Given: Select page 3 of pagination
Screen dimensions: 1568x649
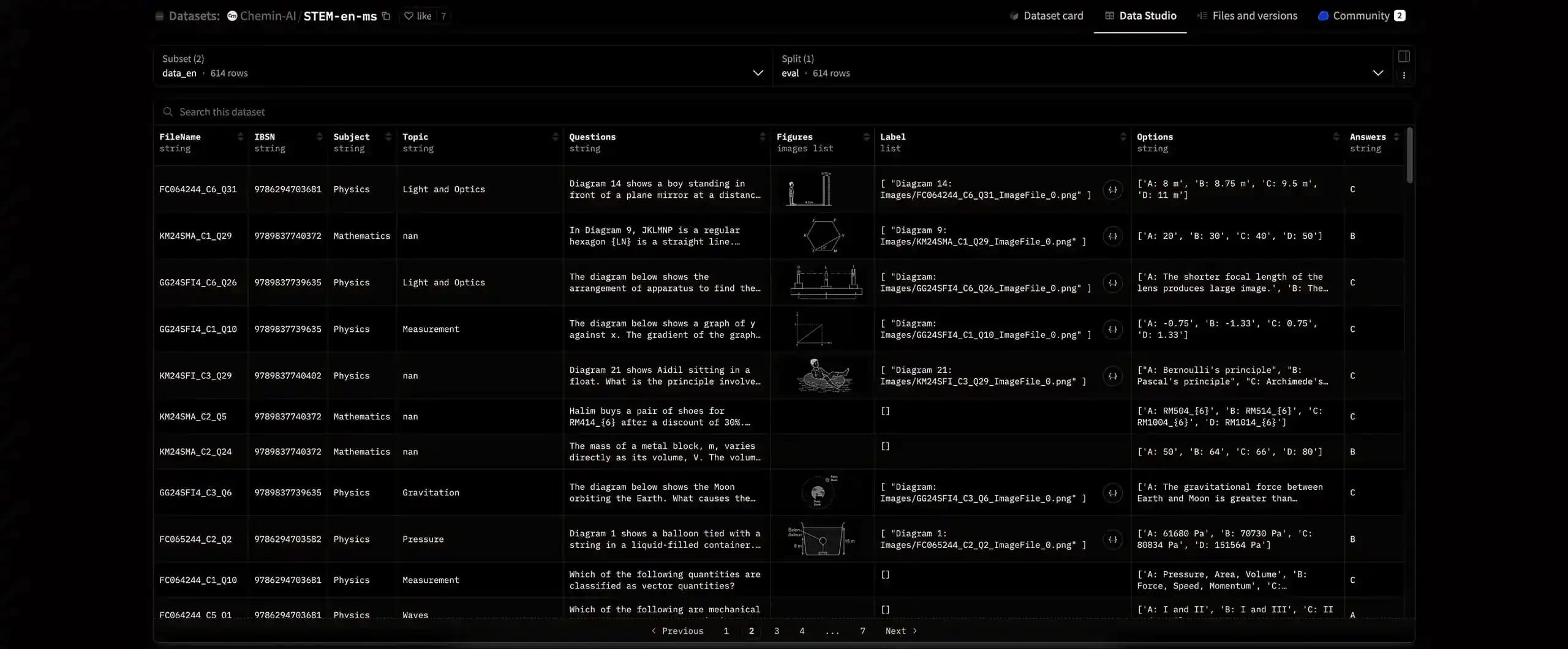Looking at the screenshot, I should coord(777,631).
